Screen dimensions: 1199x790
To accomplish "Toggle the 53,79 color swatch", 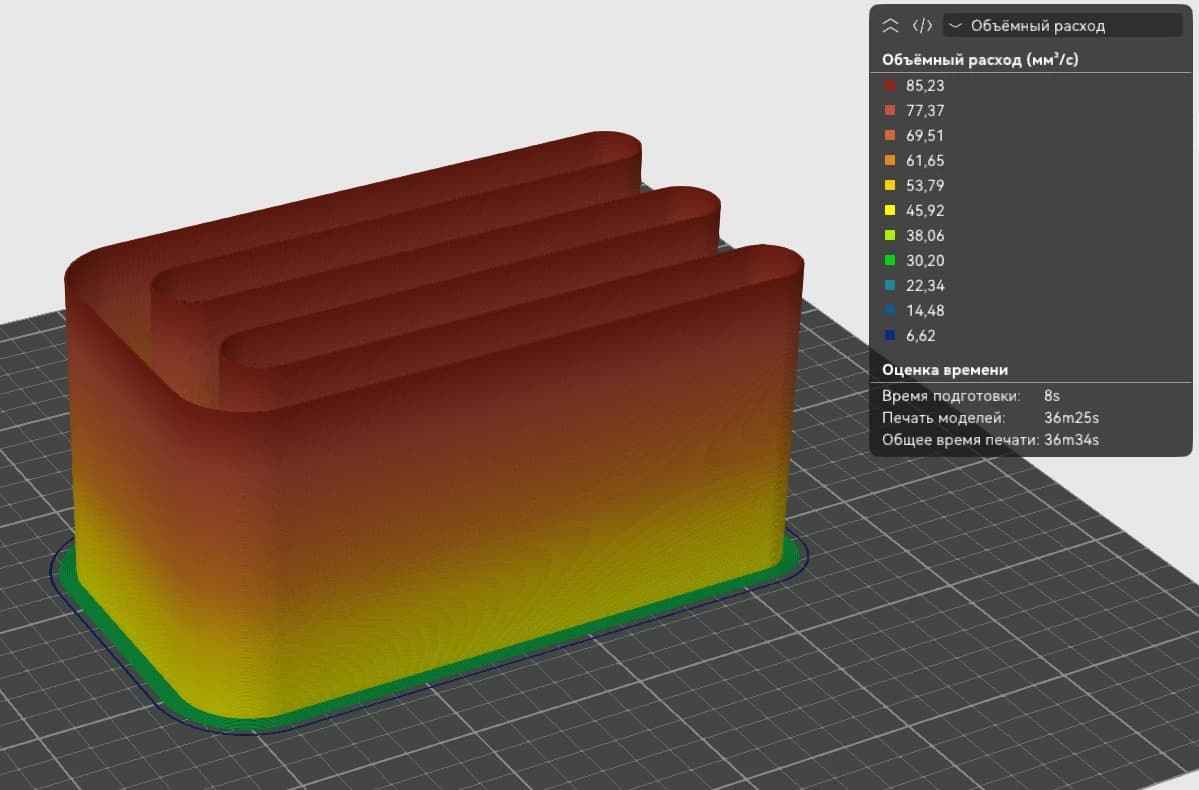I will [x=890, y=185].
